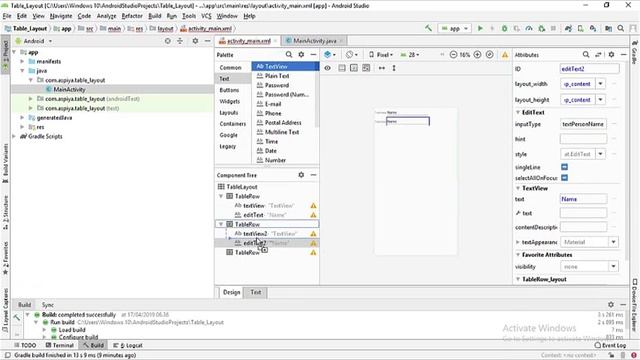
Task: Toggle the singleLine checkbox
Action: click(x=564, y=167)
